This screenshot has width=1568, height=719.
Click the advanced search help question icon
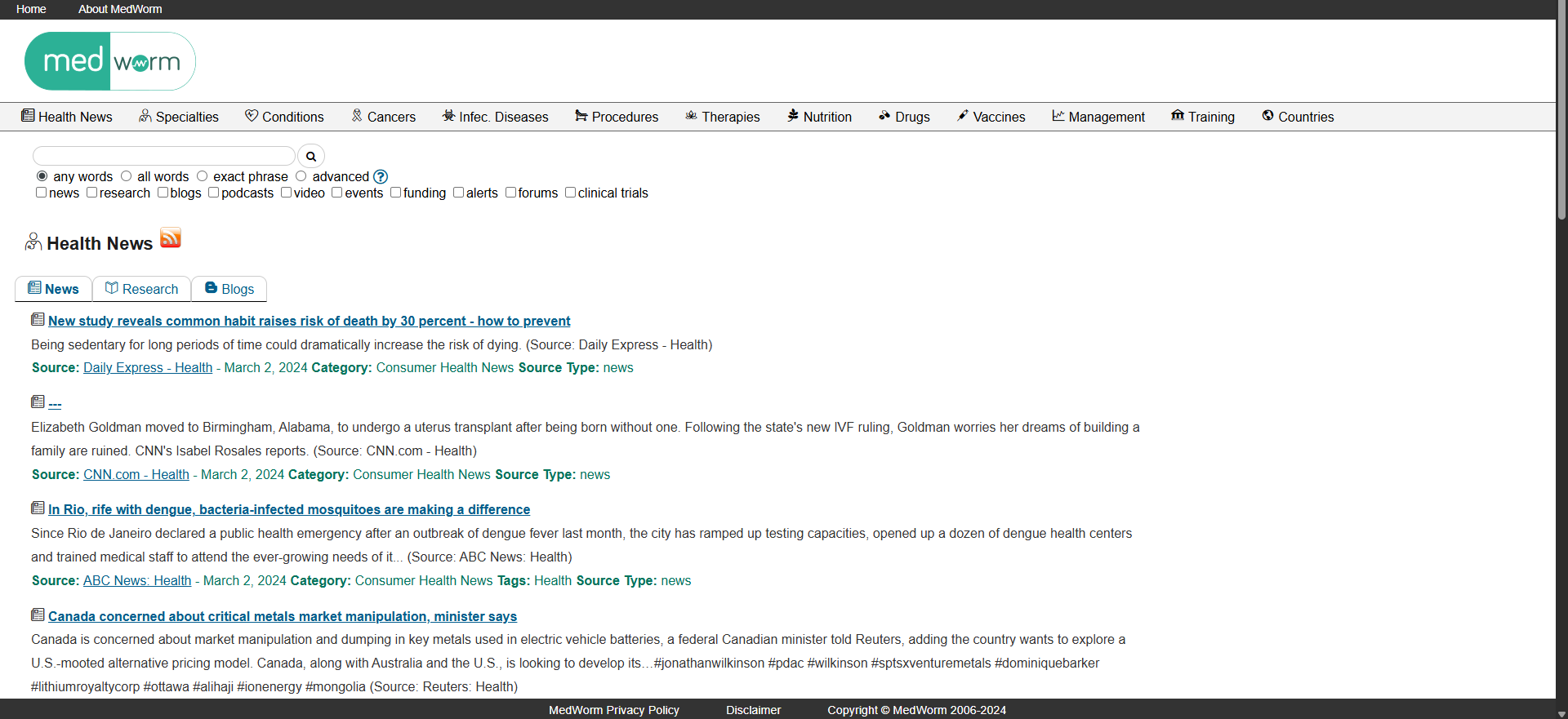(x=381, y=176)
